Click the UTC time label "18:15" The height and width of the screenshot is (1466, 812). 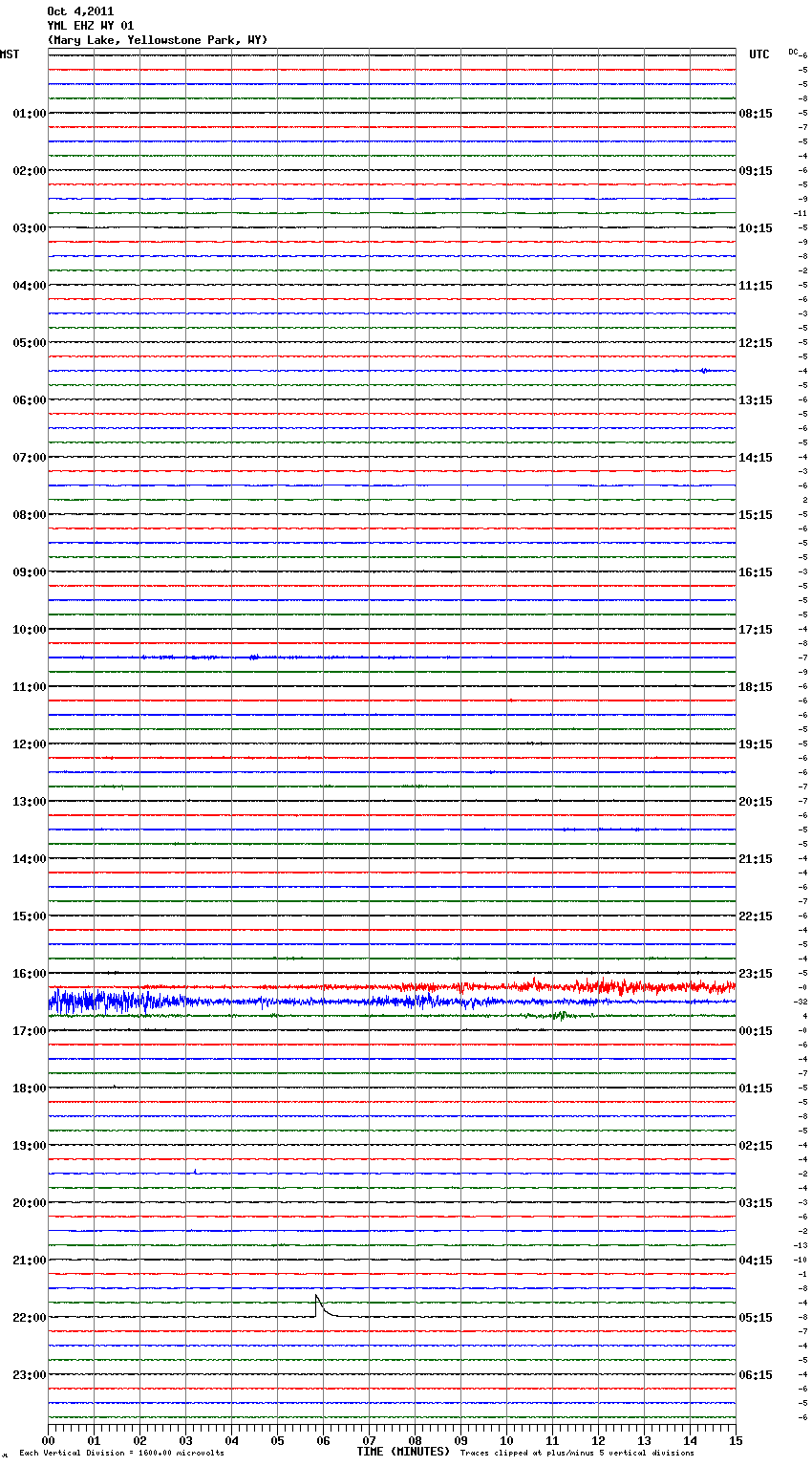[756, 687]
